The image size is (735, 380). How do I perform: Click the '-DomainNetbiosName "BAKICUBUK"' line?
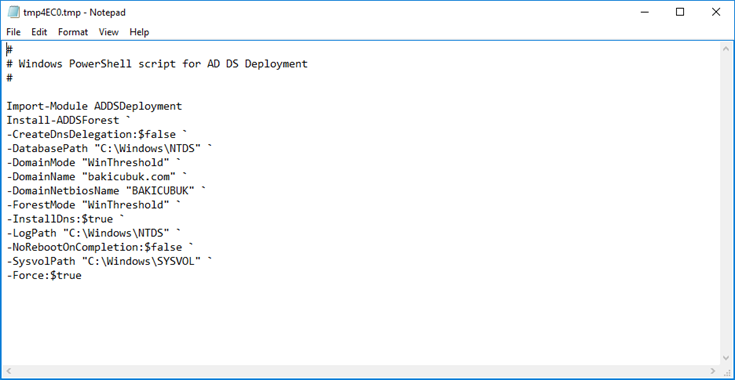[106, 191]
